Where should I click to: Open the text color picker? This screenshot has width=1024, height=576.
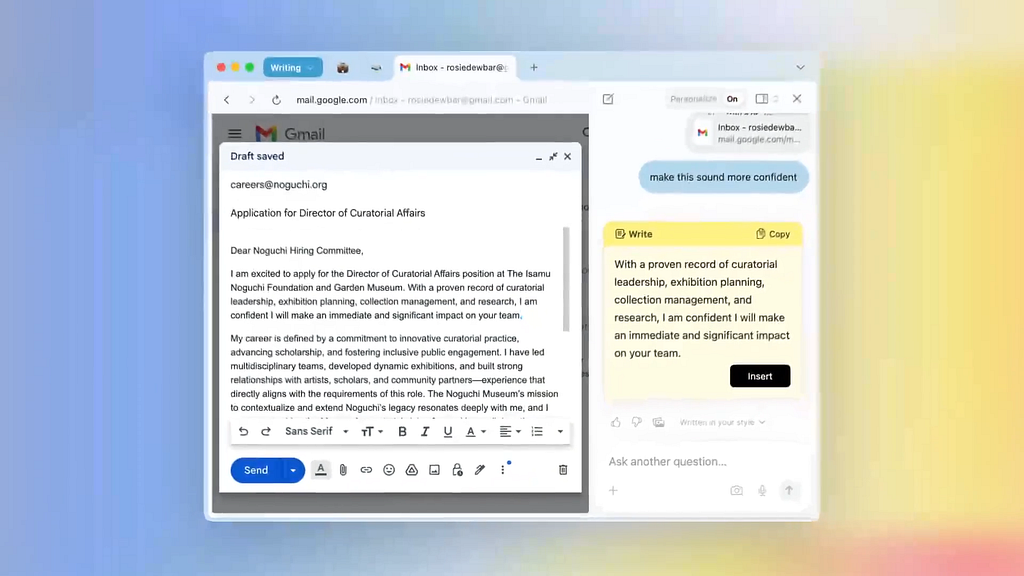[x=475, y=432]
